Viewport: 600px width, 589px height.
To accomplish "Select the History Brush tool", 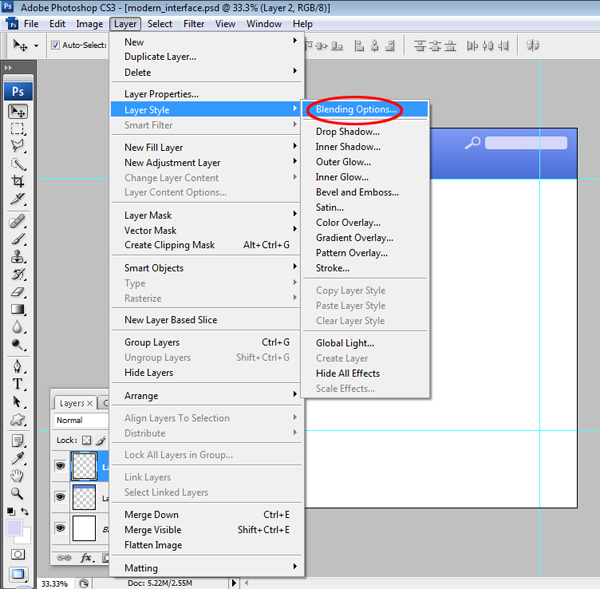I will pos(18,274).
